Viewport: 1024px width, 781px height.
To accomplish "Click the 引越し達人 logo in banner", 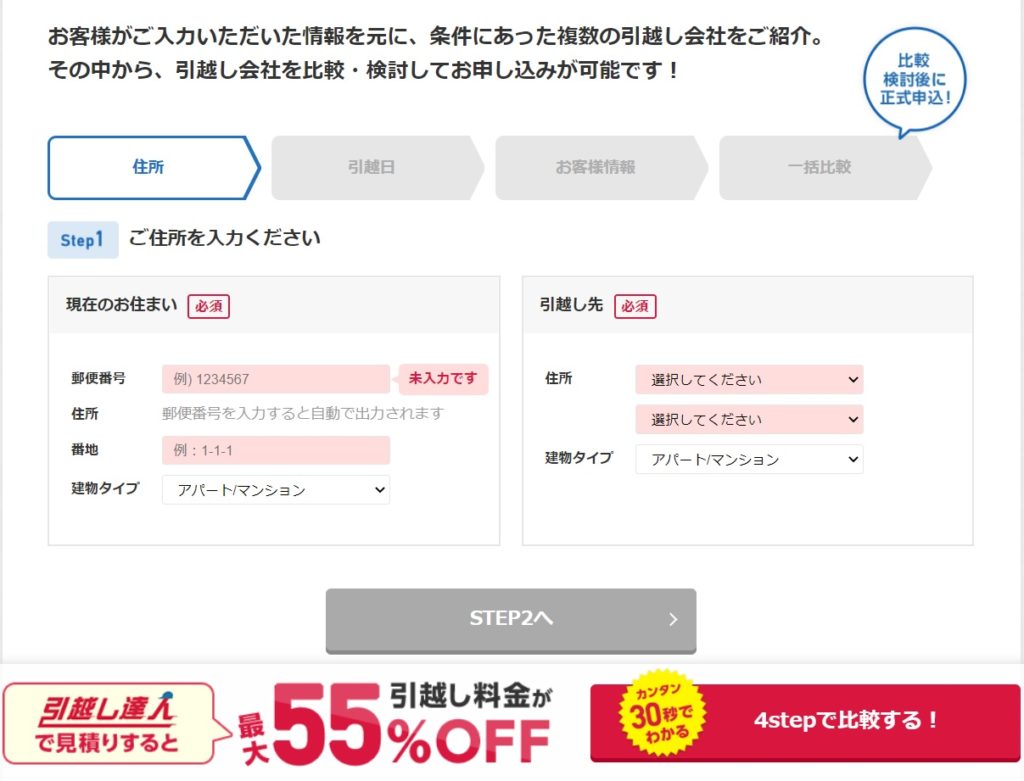I will pyautogui.click(x=106, y=710).
